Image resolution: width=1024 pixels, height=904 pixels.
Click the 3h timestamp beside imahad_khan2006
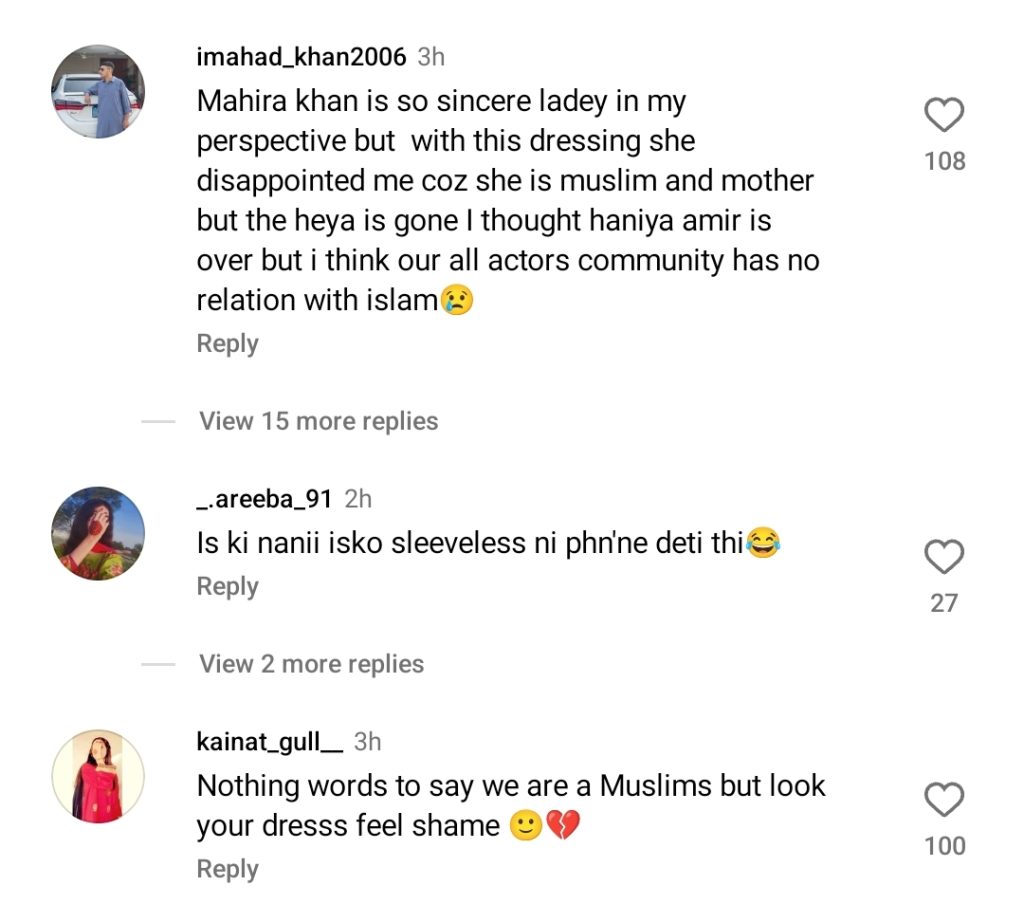[x=431, y=57]
